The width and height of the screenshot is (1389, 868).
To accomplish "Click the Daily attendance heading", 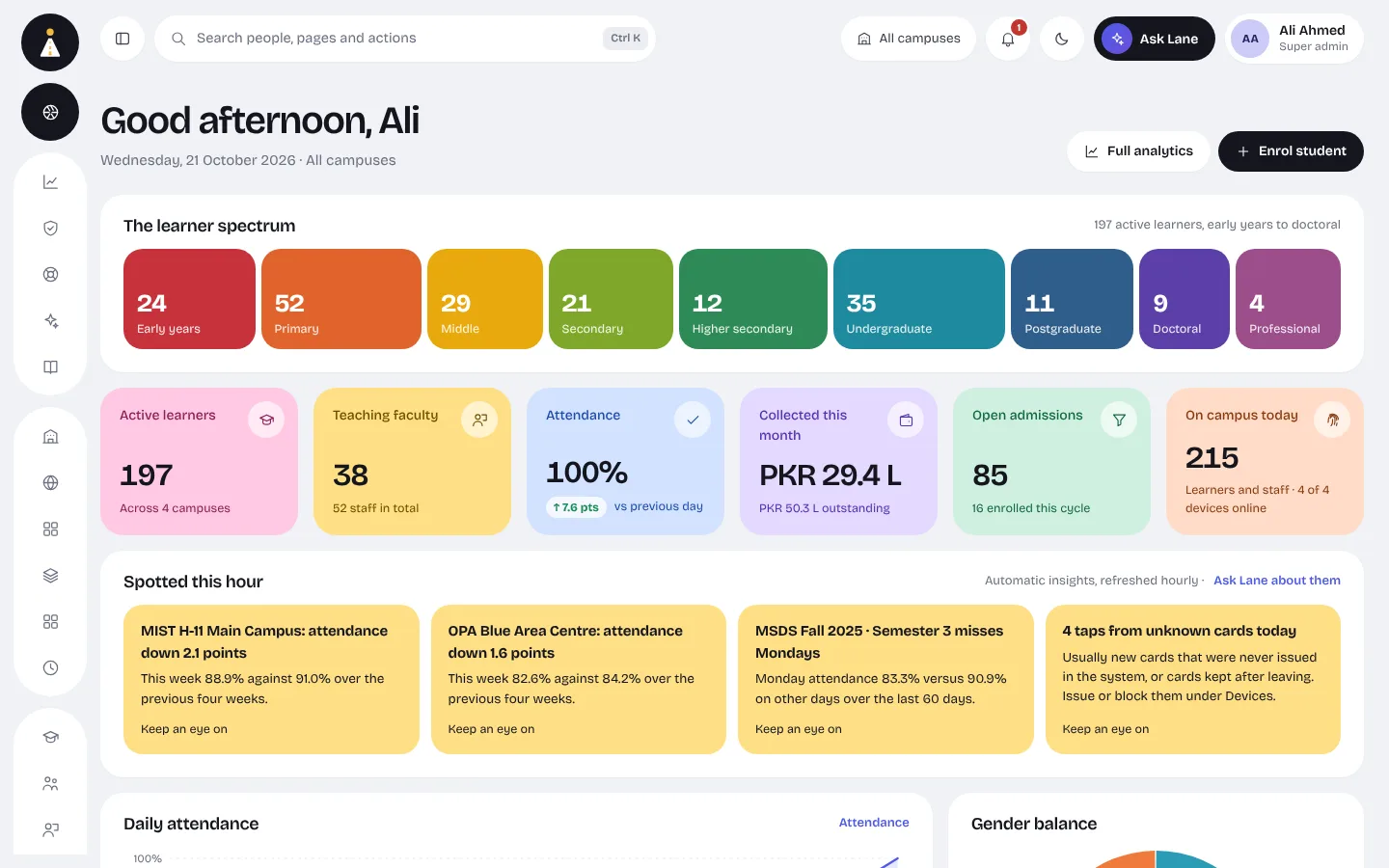I will click(x=191, y=824).
